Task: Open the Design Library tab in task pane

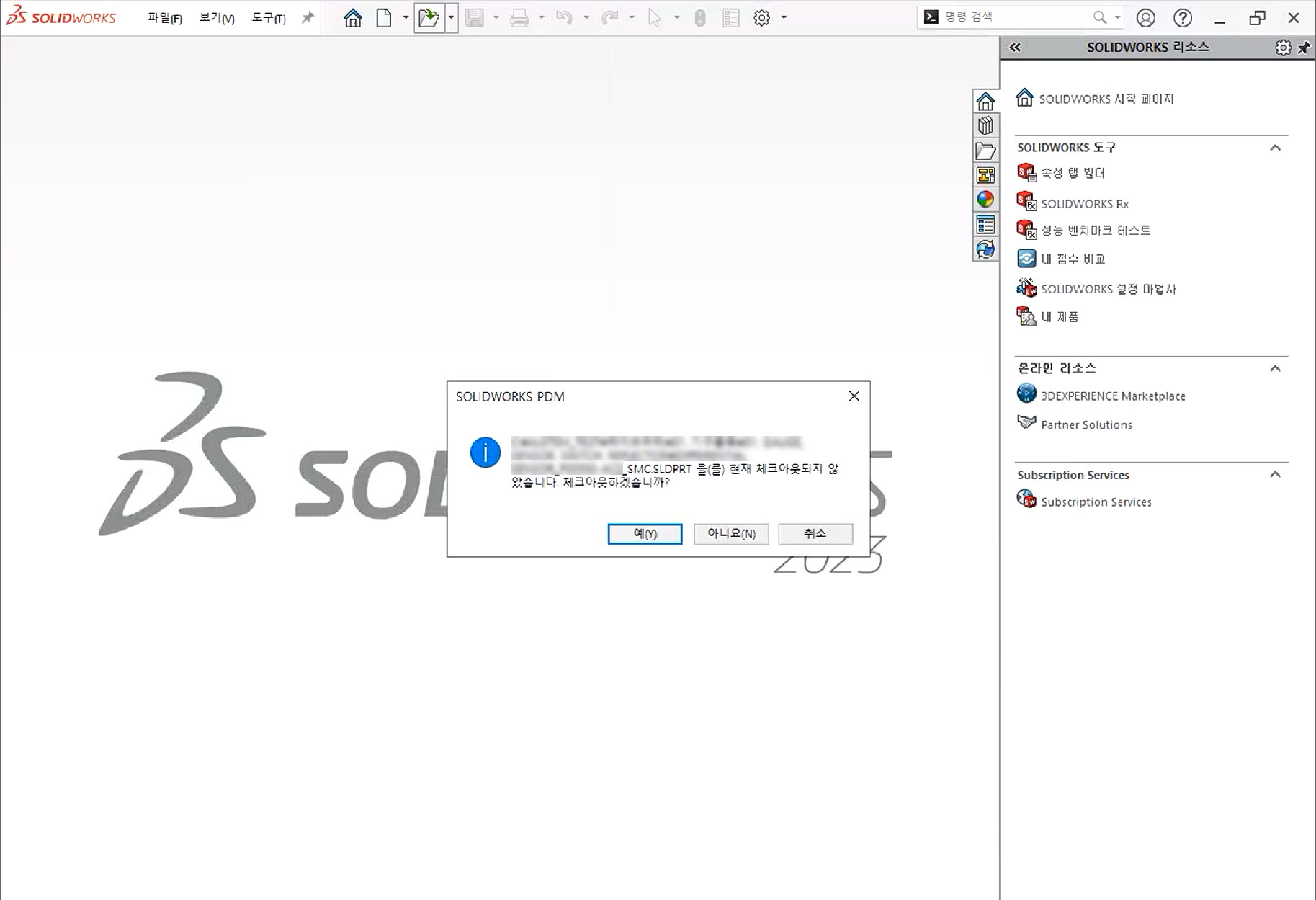Action: [x=985, y=125]
